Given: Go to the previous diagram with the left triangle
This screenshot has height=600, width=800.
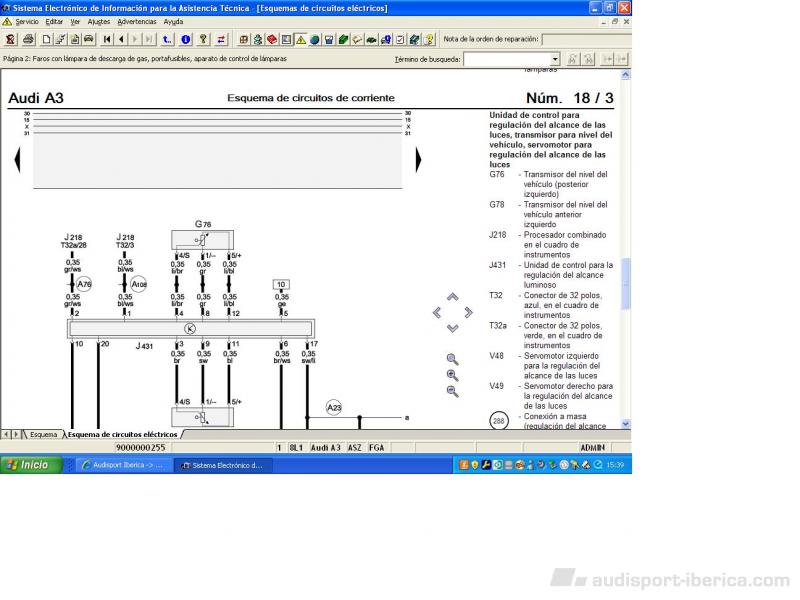Looking at the screenshot, I should pyautogui.click(x=18, y=160).
